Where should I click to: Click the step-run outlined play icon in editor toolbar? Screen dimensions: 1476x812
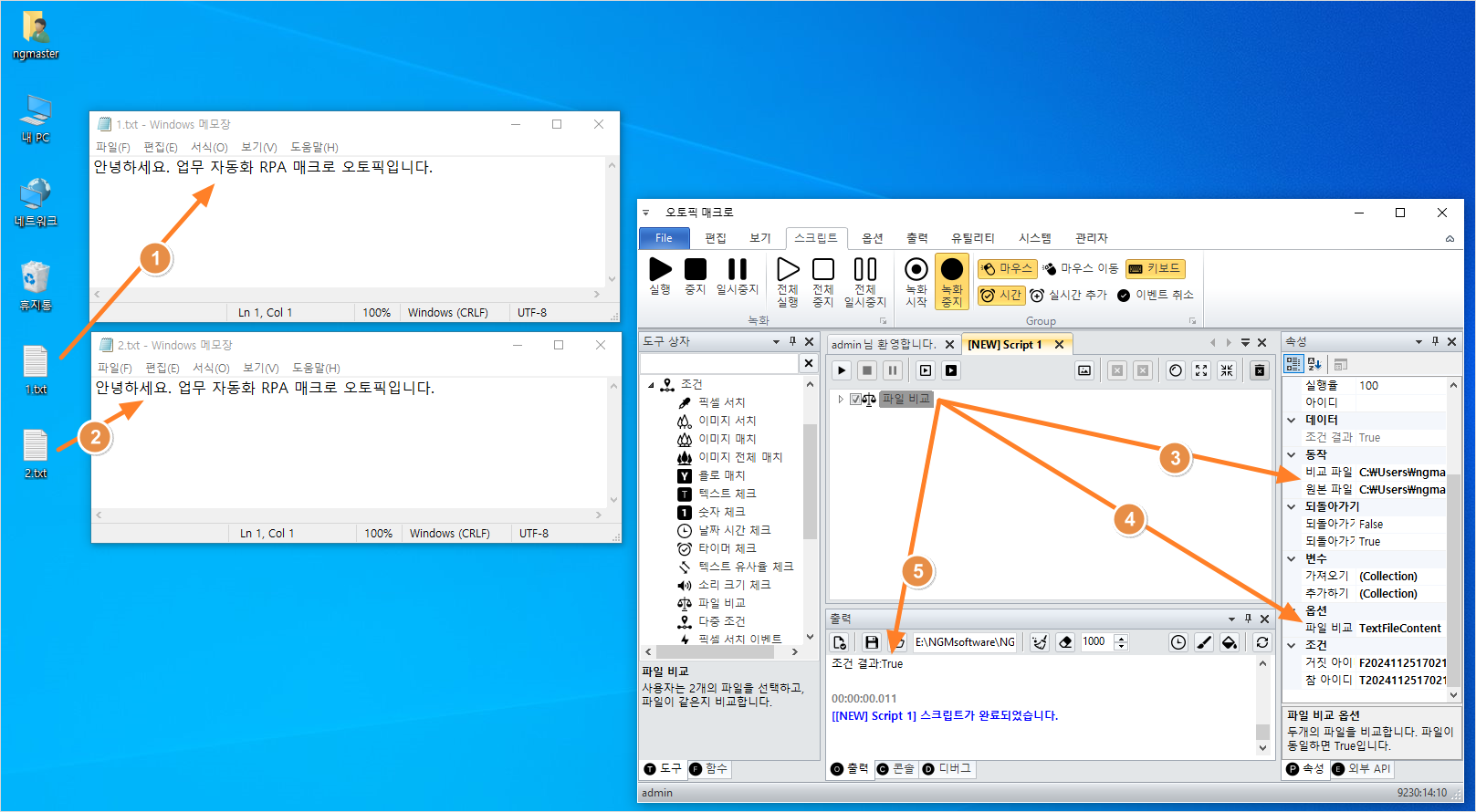click(926, 370)
